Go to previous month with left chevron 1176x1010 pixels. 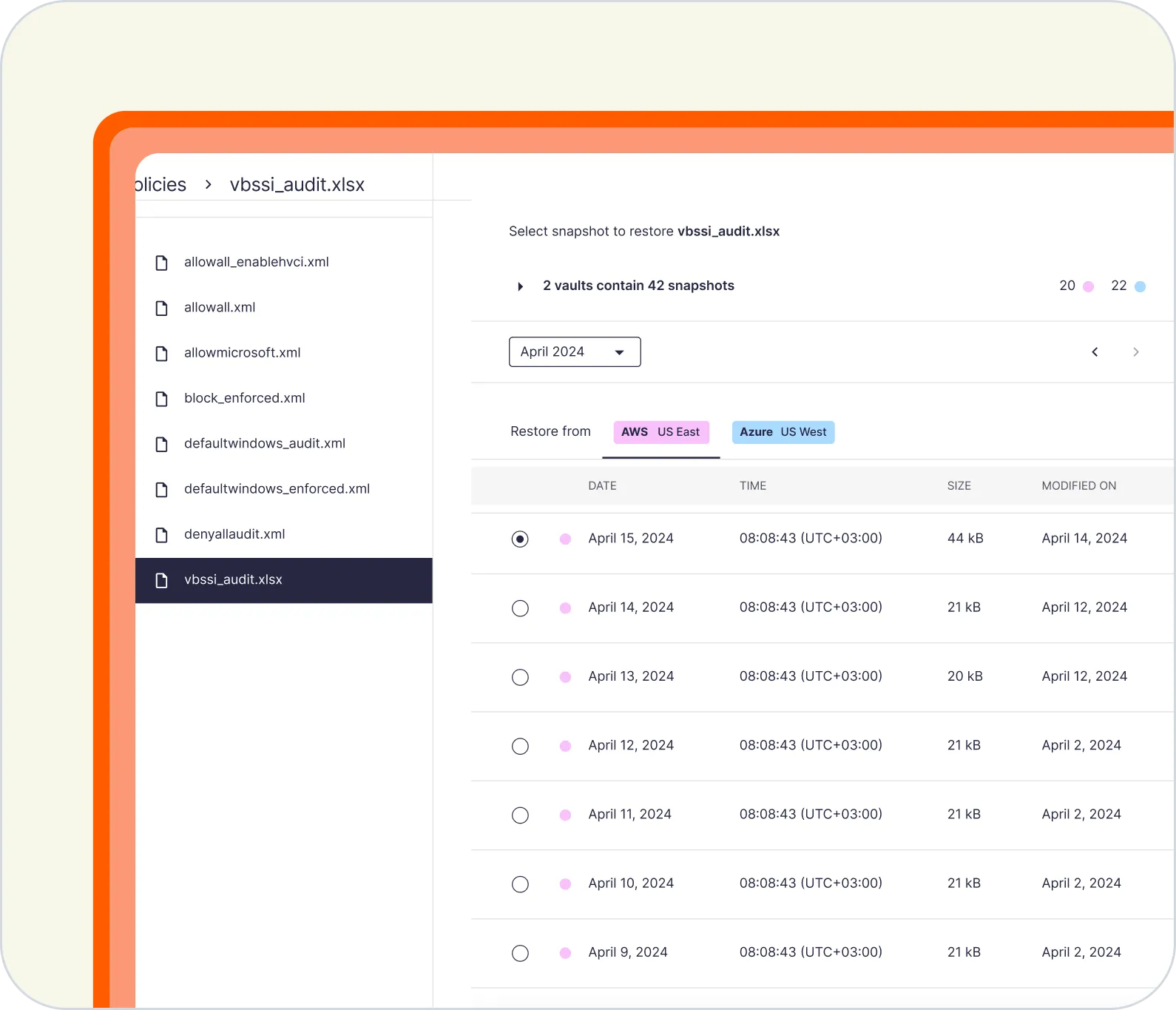click(x=1095, y=352)
